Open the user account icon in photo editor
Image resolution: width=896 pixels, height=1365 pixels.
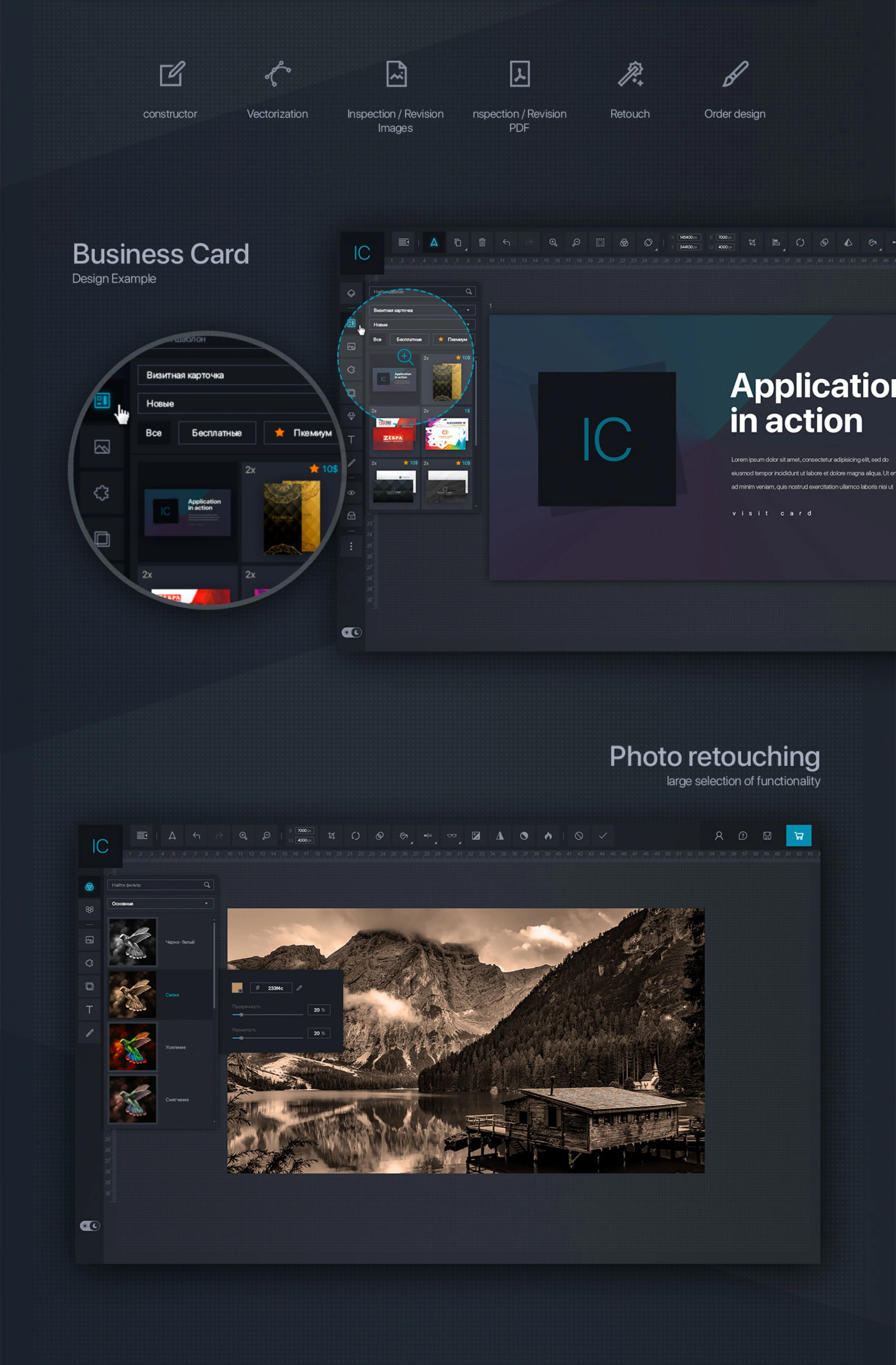pyautogui.click(x=719, y=836)
